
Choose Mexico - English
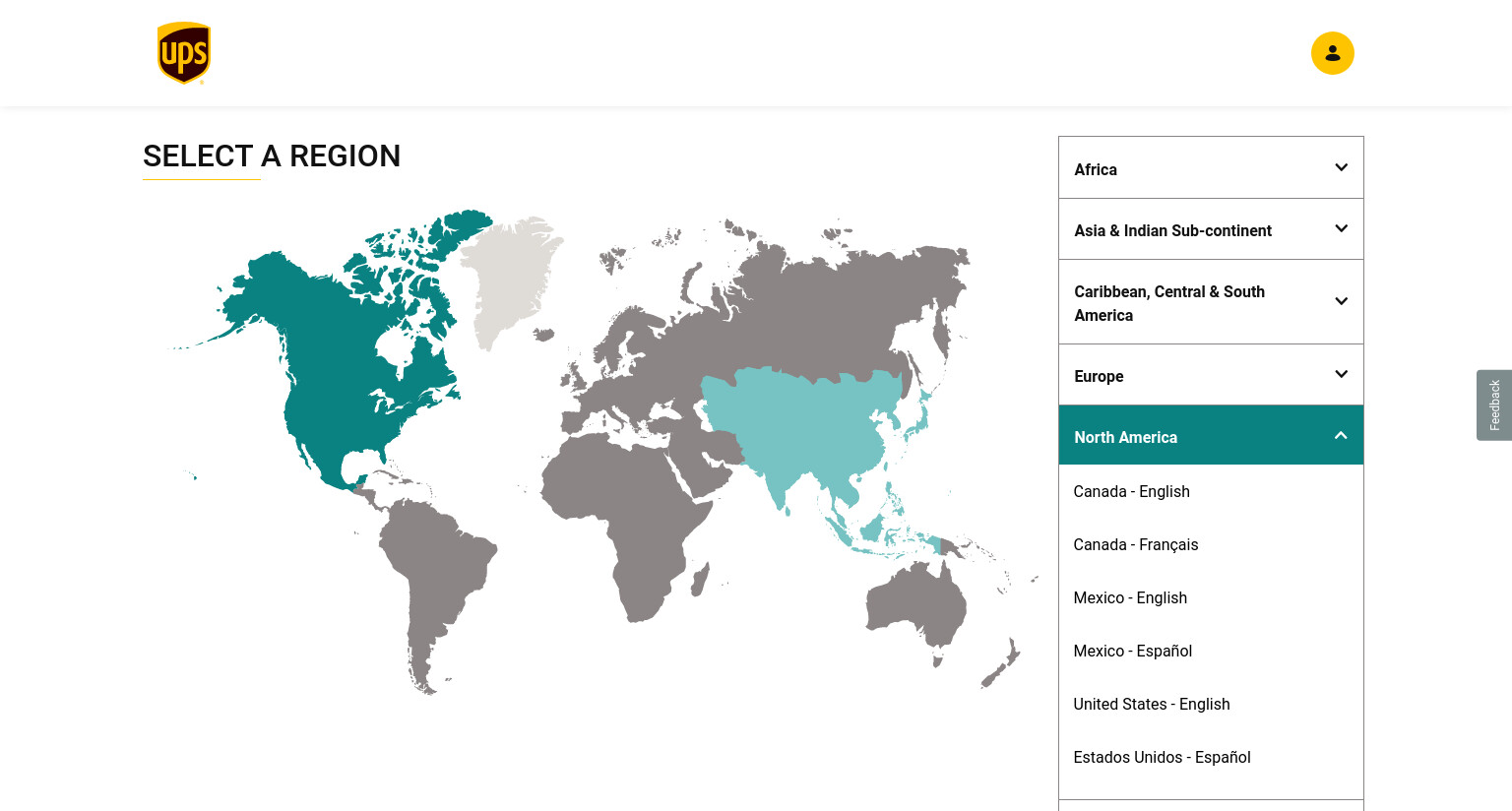coord(1130,597)
